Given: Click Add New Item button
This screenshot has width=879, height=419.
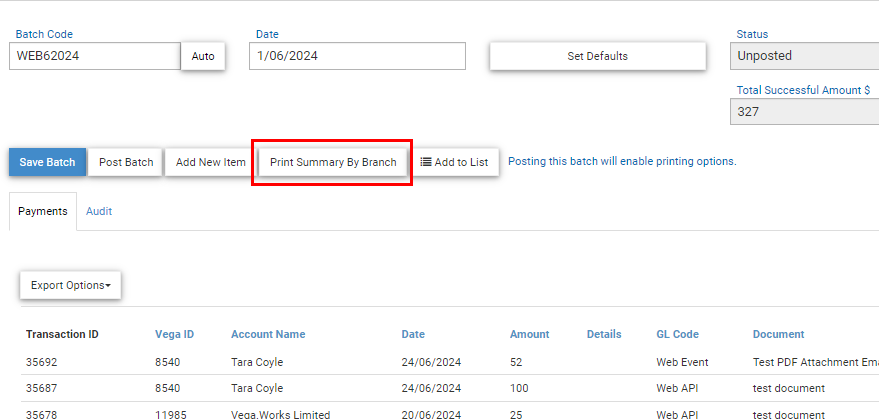Looking at the screenshot, I should [211, 162].
